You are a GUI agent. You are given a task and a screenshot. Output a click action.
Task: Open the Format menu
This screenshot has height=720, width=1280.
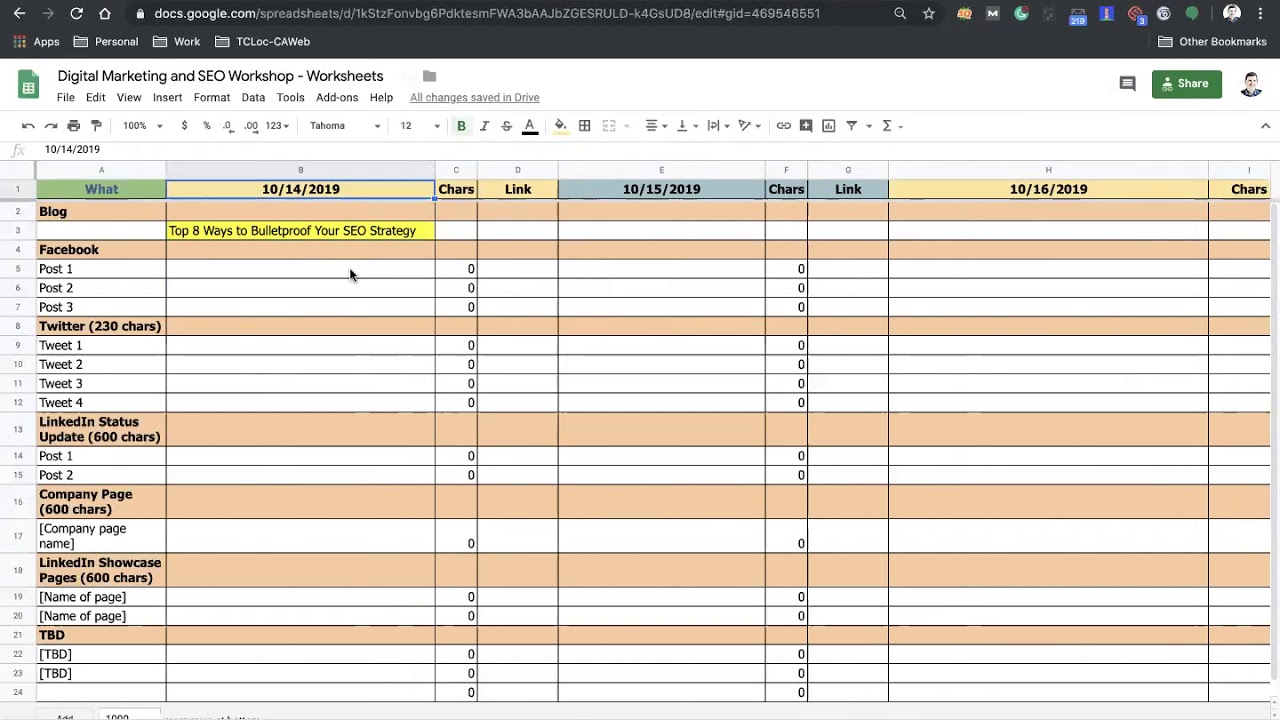[x=212, y=98]
